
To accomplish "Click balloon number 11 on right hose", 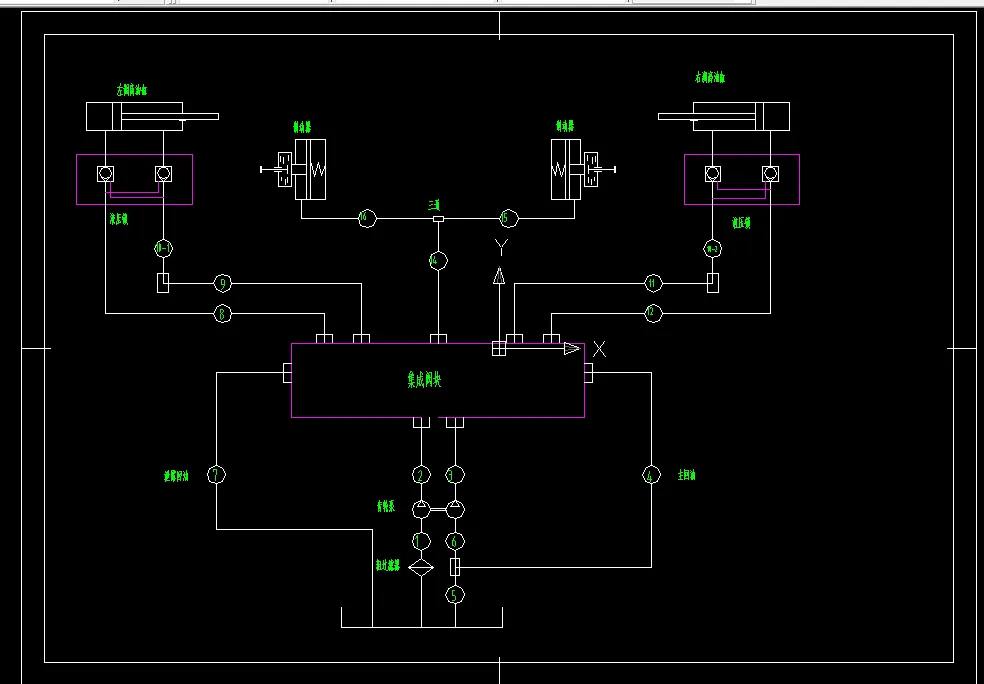I will tap(653, 284).
